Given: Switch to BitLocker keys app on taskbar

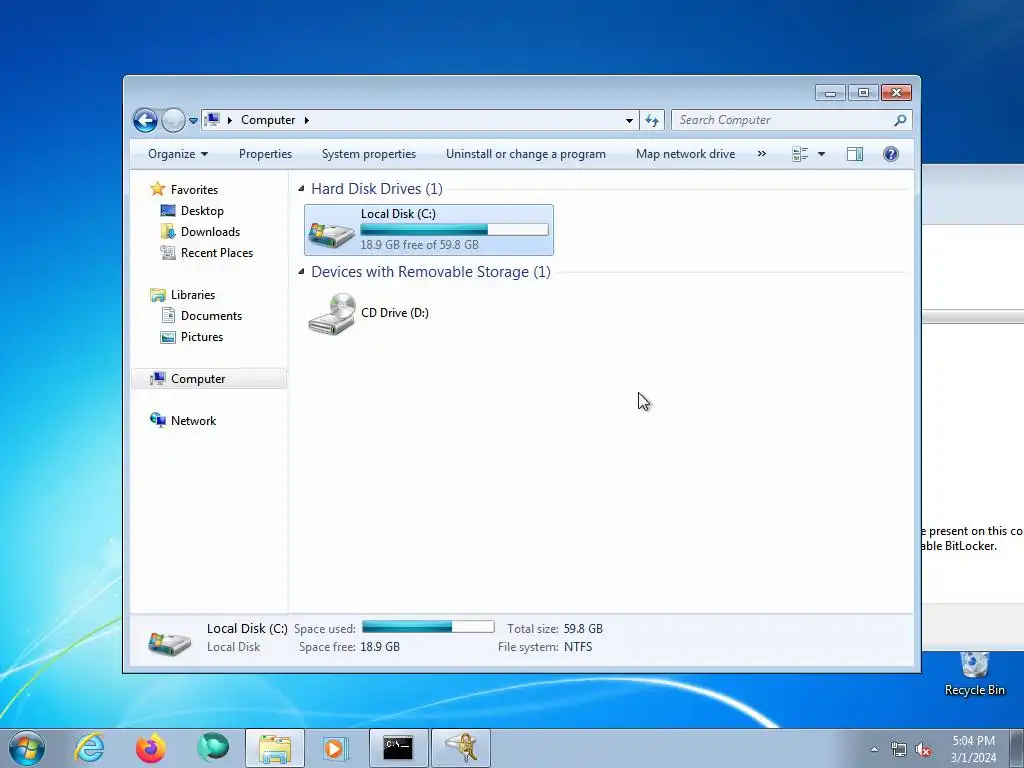Looking at the screenshot, I should 460,748.
